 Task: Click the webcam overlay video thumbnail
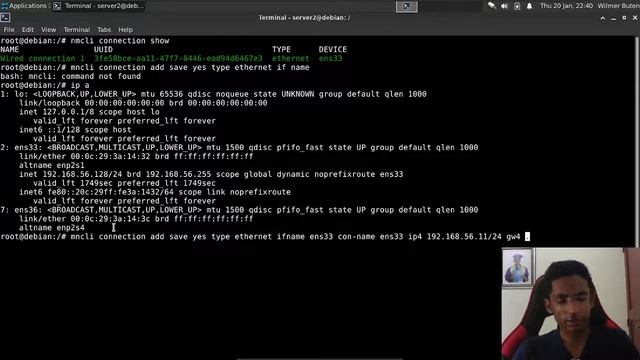(x=571, y=304)
